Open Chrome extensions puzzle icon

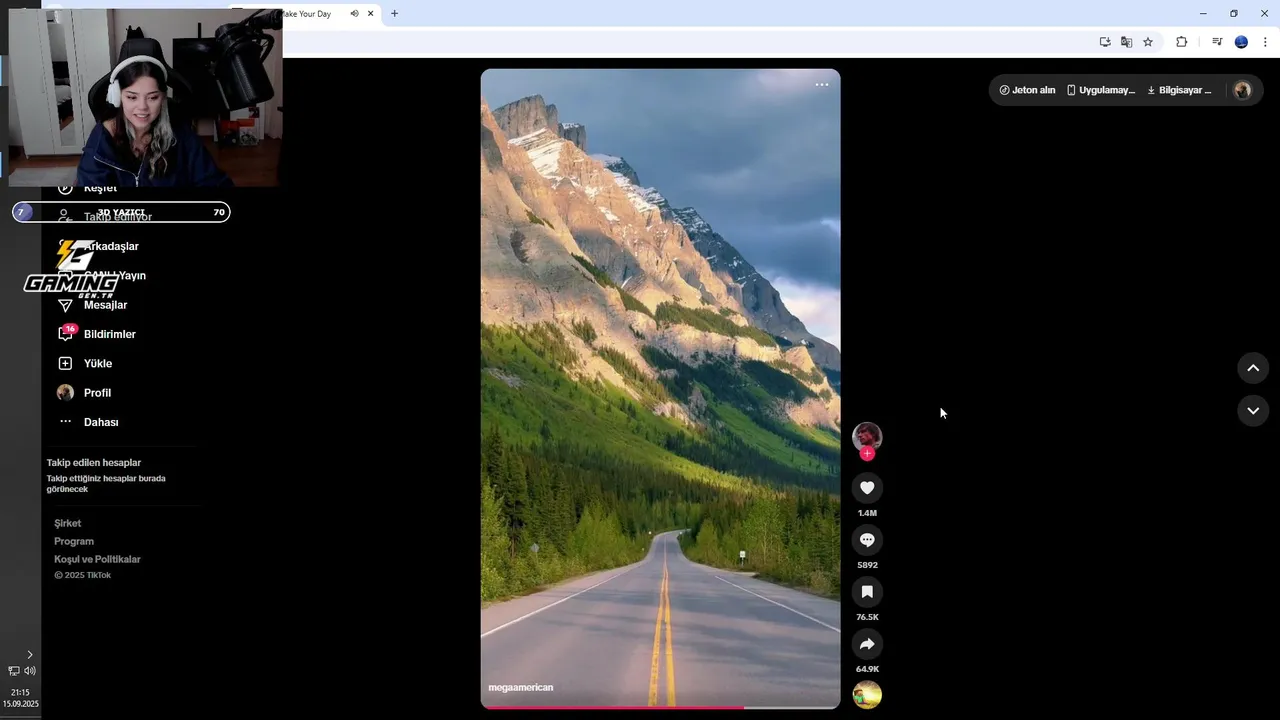click(1181, 42)
